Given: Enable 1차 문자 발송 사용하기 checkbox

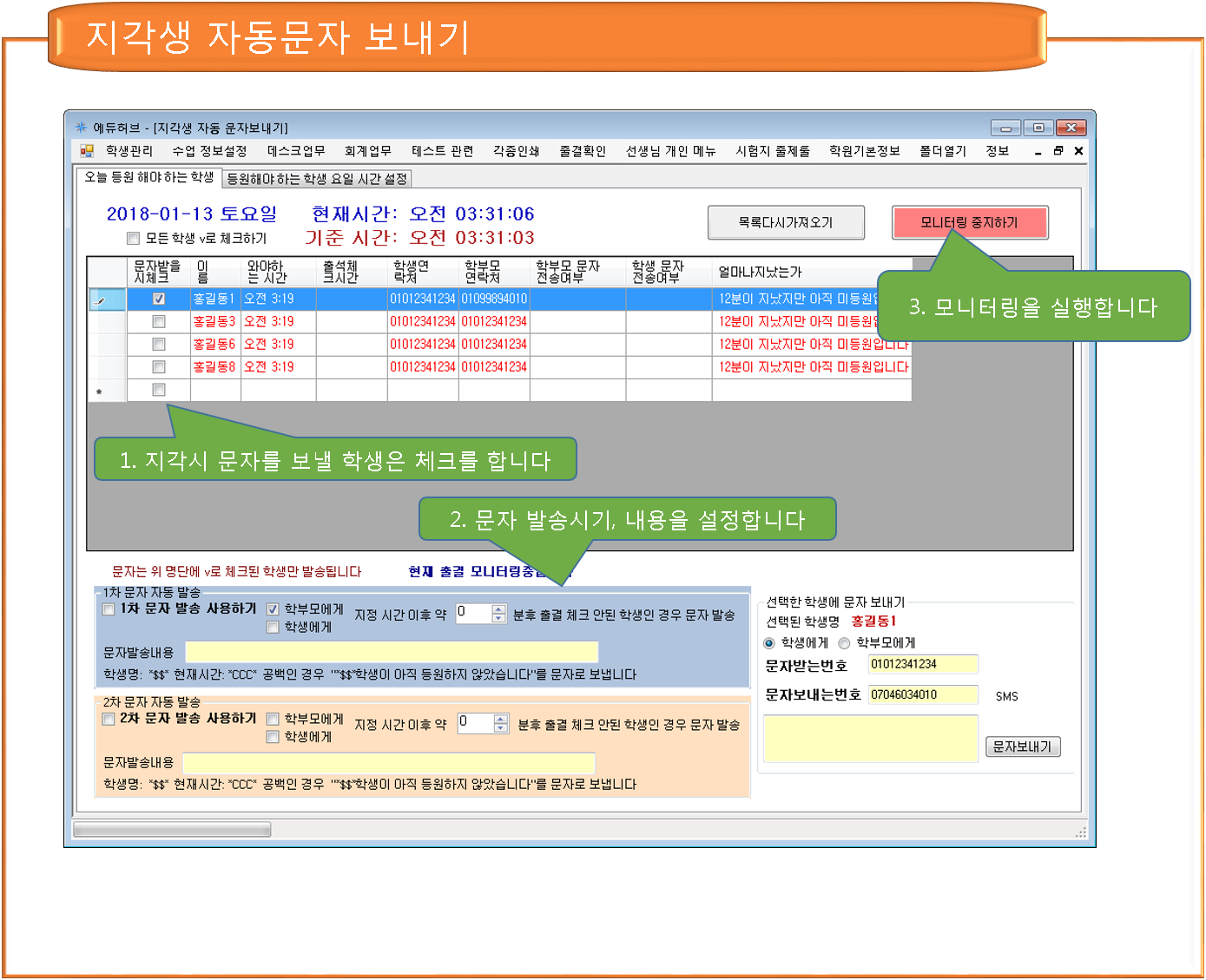Looking at the screenshot, I should coord(109,609).
